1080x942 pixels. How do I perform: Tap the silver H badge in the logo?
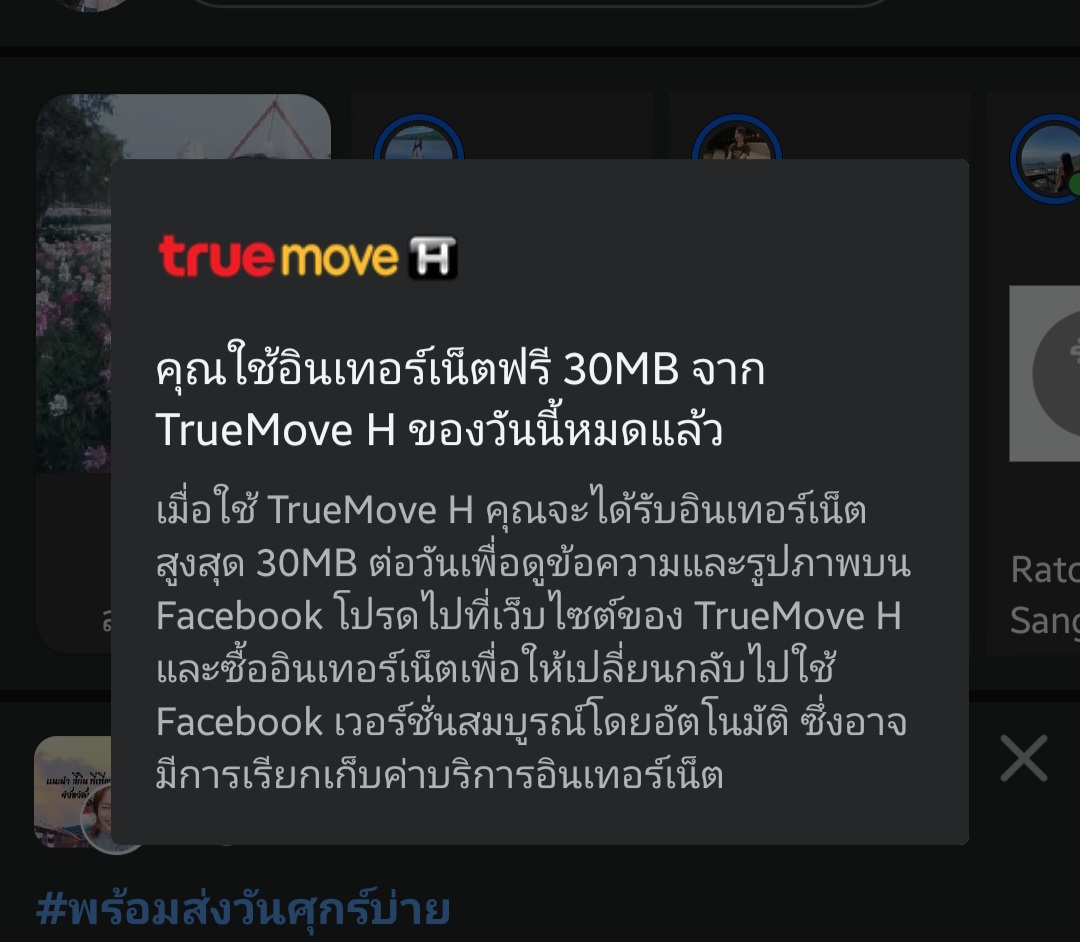[433, 258]
